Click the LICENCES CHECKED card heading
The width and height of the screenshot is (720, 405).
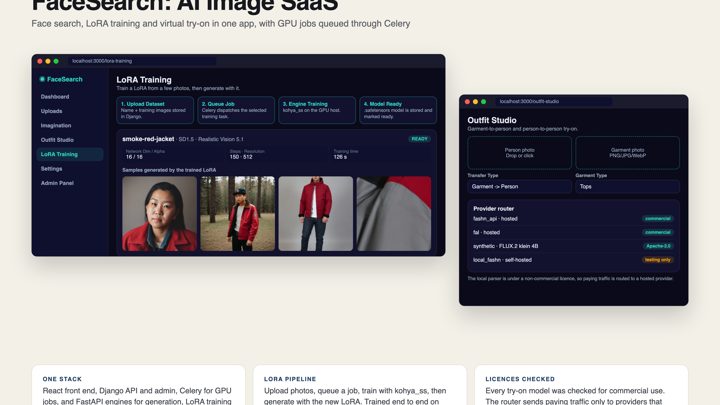pos(520,379)
